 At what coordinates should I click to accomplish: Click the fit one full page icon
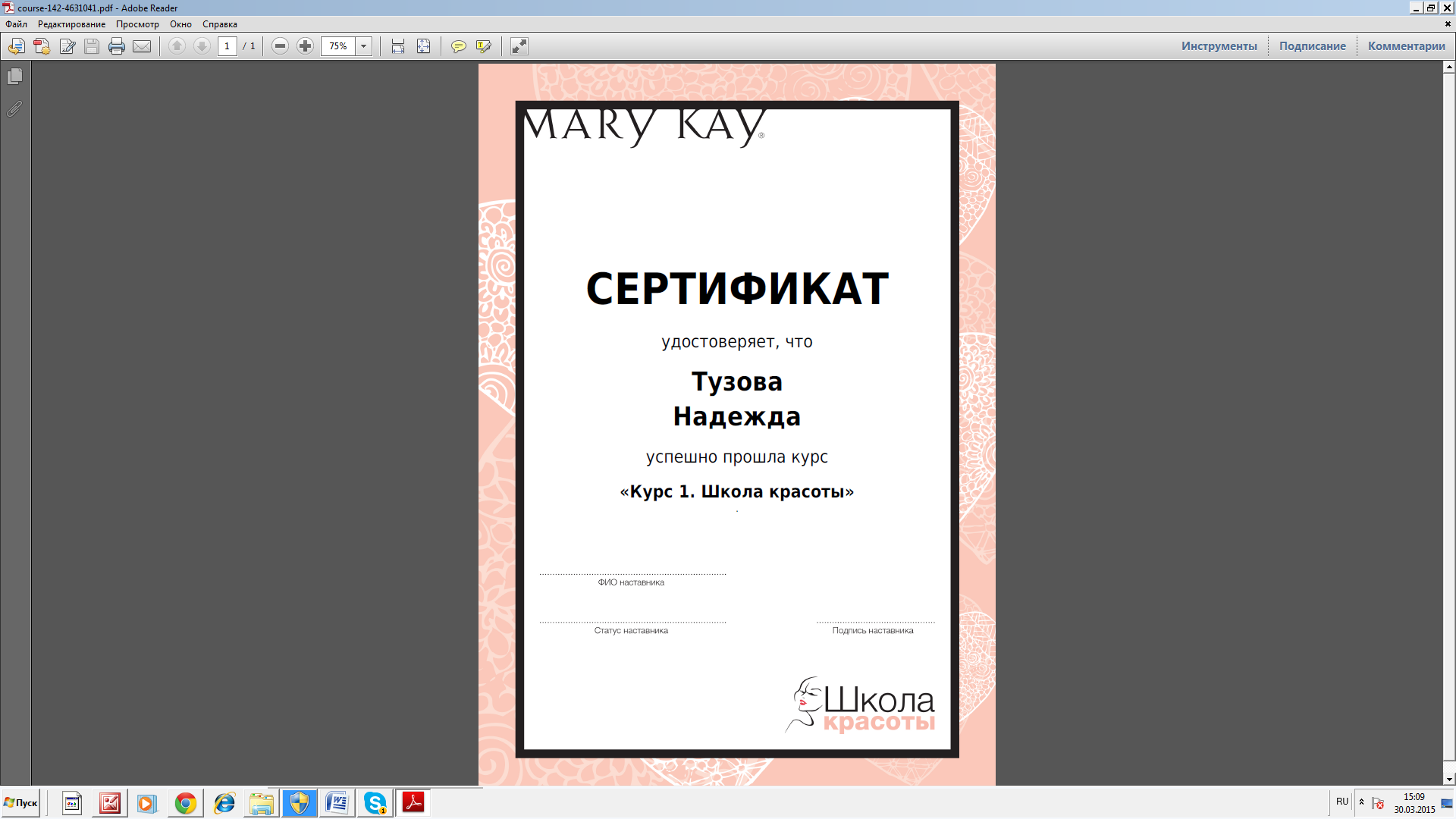pyautogui.click(x=424, y=46)
